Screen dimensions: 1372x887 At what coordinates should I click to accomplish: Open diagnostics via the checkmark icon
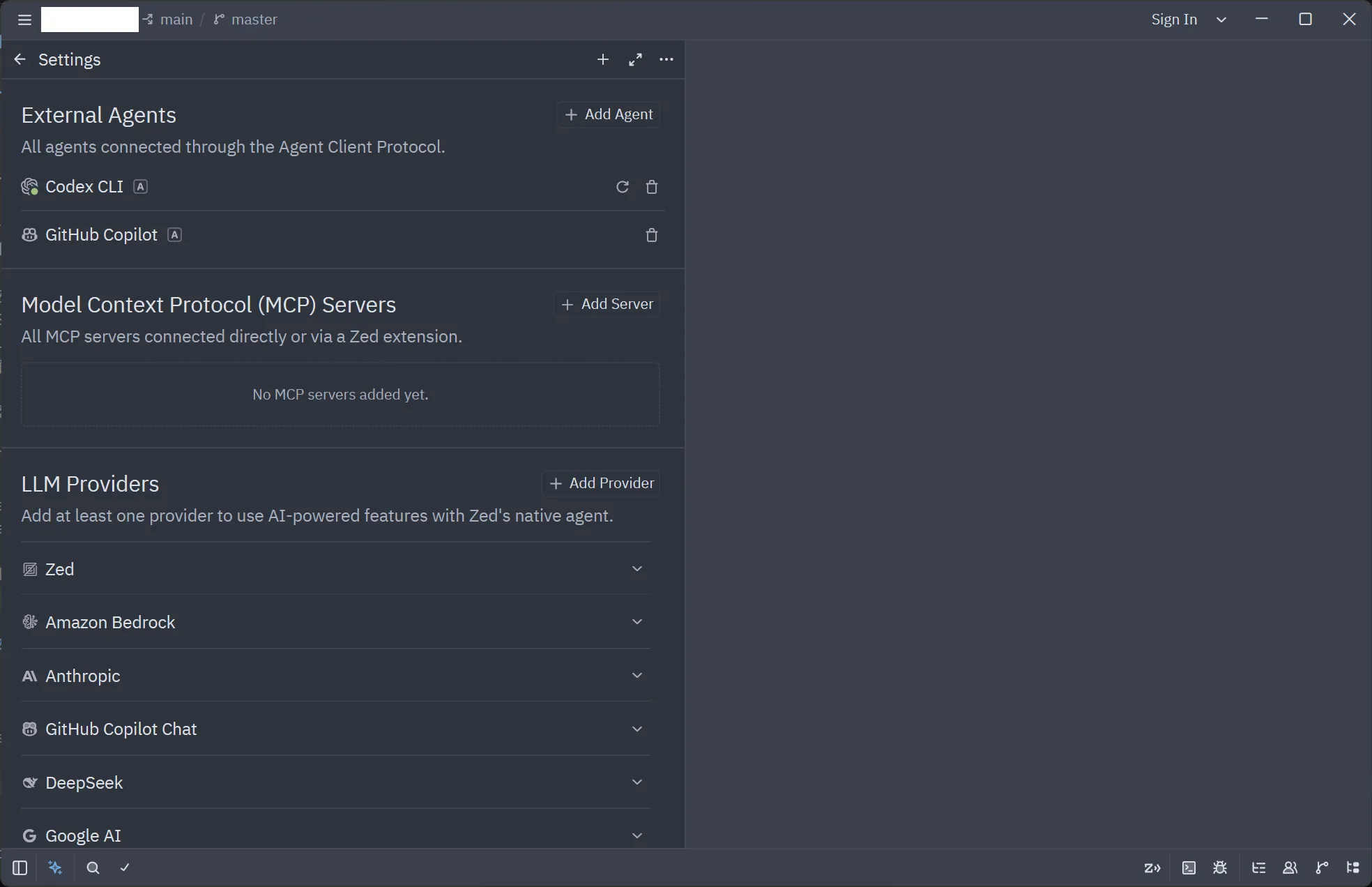pos(125,867)
